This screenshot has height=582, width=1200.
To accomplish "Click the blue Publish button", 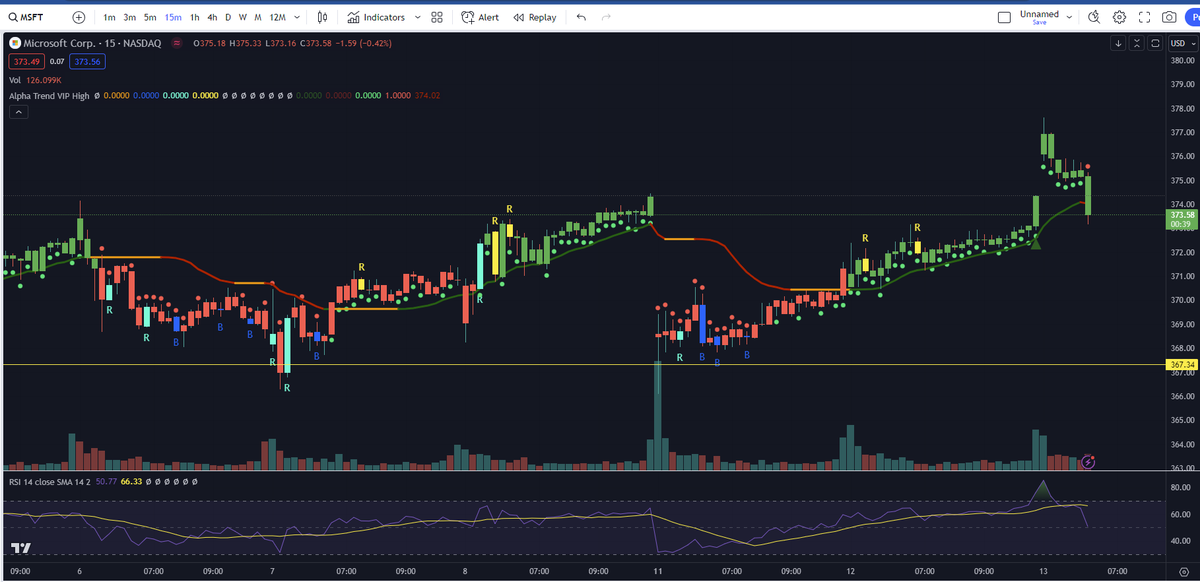I will (x=1192, y=17).
